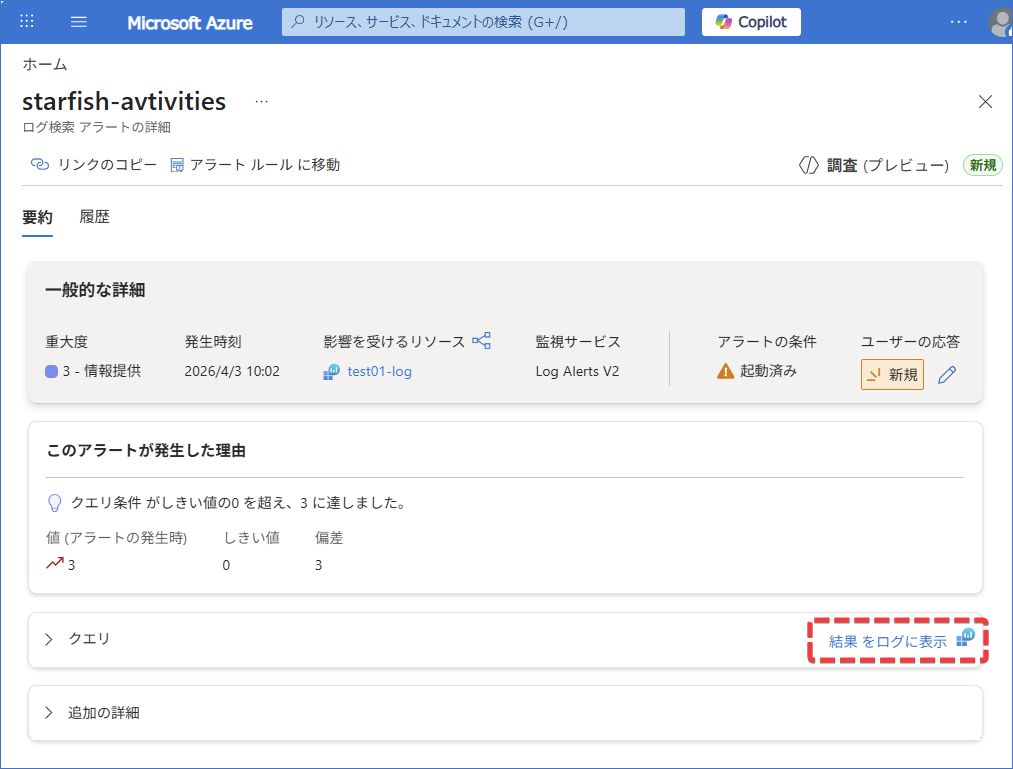Click the affected resources share icon
This screenshot has height=769, width=1013.
coord(482,341)
